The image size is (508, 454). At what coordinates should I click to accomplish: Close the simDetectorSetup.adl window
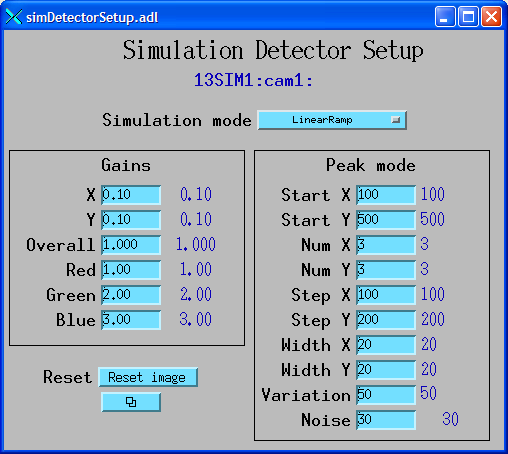point(491,16)
